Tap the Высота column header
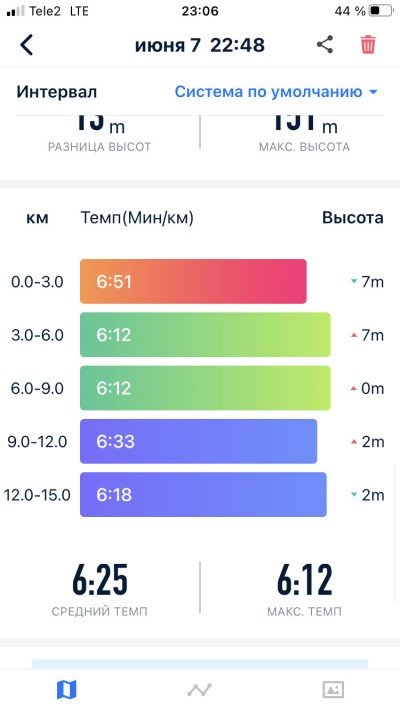Screen dimensions: 400x711 [x=352, y=218]
